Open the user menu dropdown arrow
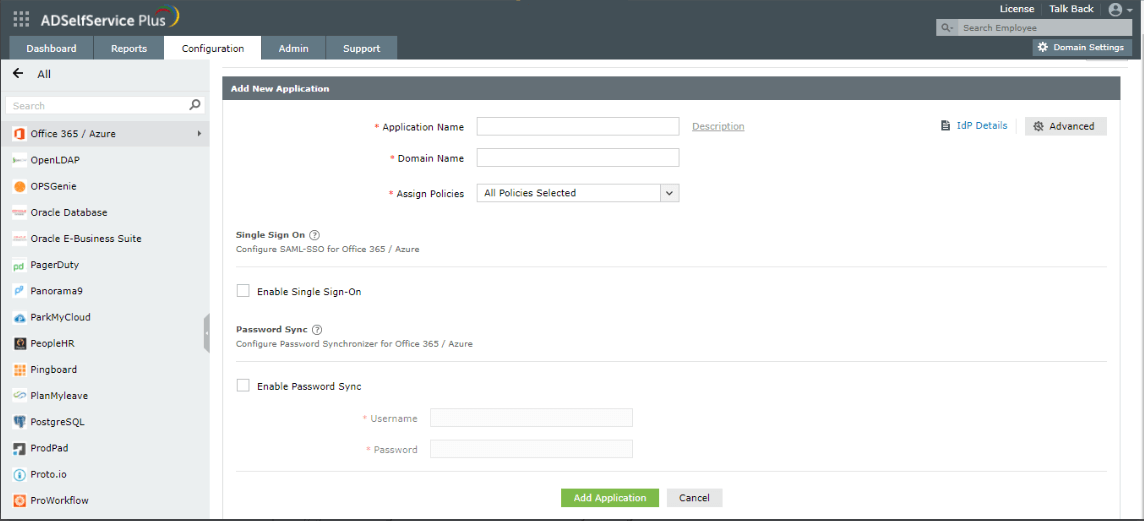The height and width of the screenshot is (521, 1144). click(x=1129, y=10)
